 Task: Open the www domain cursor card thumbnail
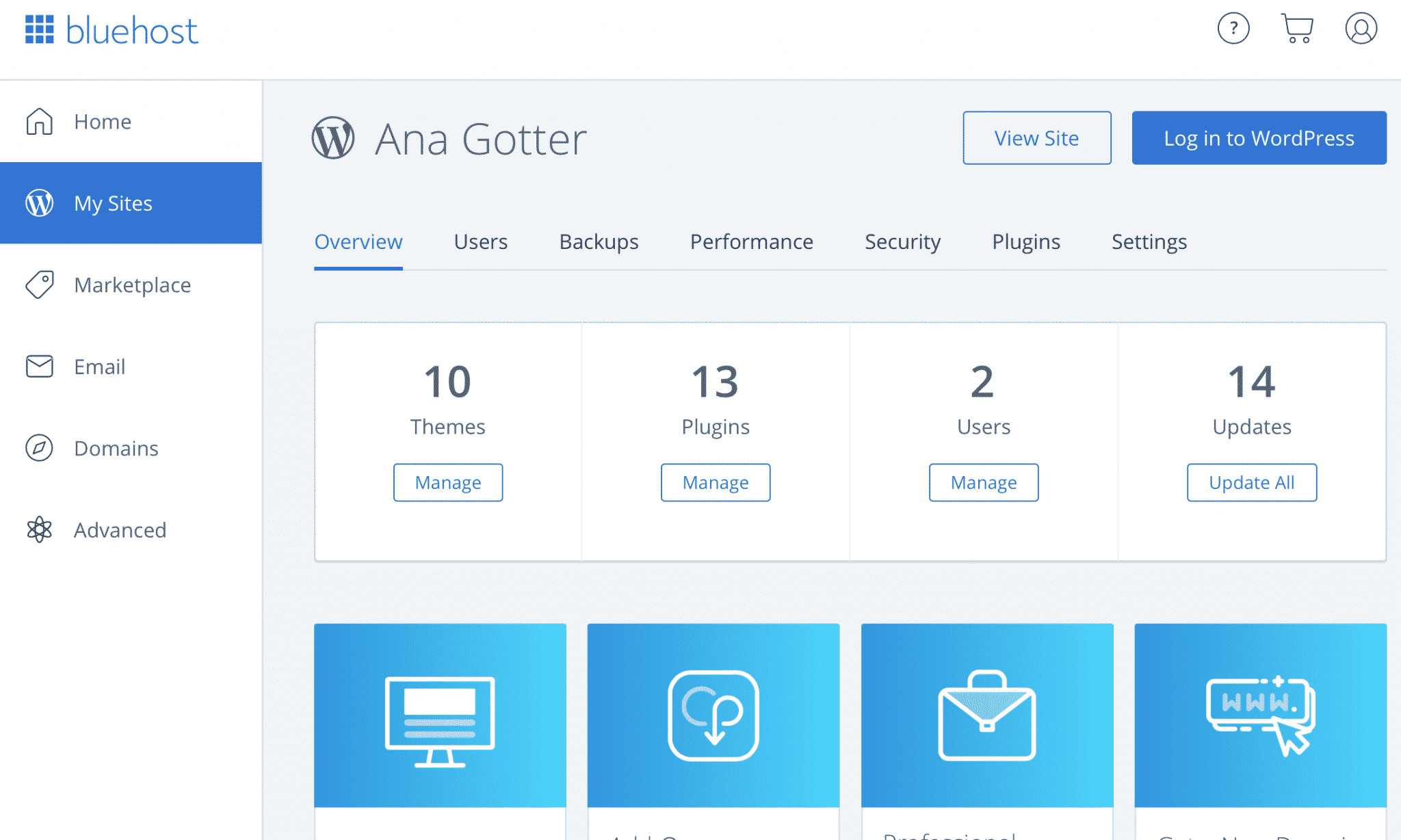pos(1261,715)
